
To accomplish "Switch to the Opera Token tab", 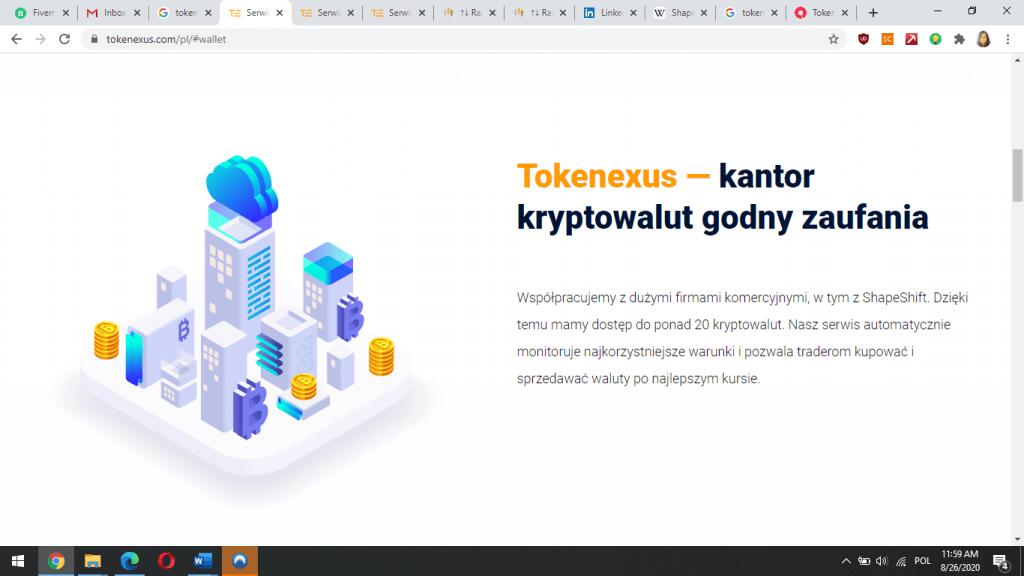I will (x=822, y=12).
